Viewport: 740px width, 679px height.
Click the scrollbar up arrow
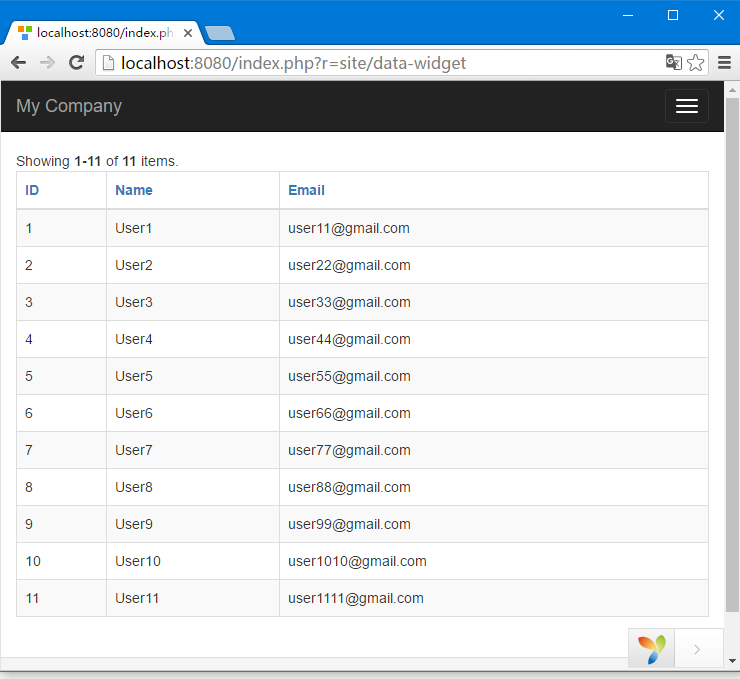tap(732, 90)
